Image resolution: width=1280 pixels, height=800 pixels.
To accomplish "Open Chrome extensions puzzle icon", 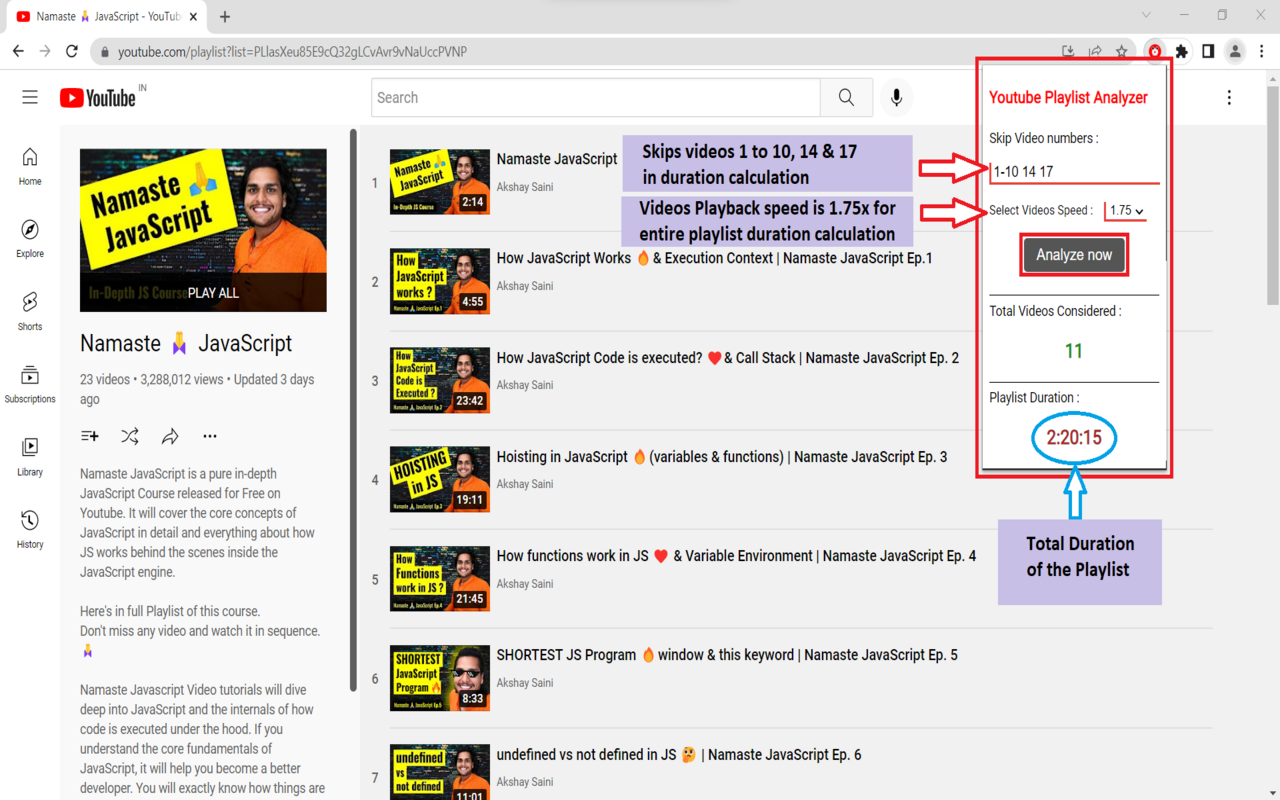I will 1182,51.
